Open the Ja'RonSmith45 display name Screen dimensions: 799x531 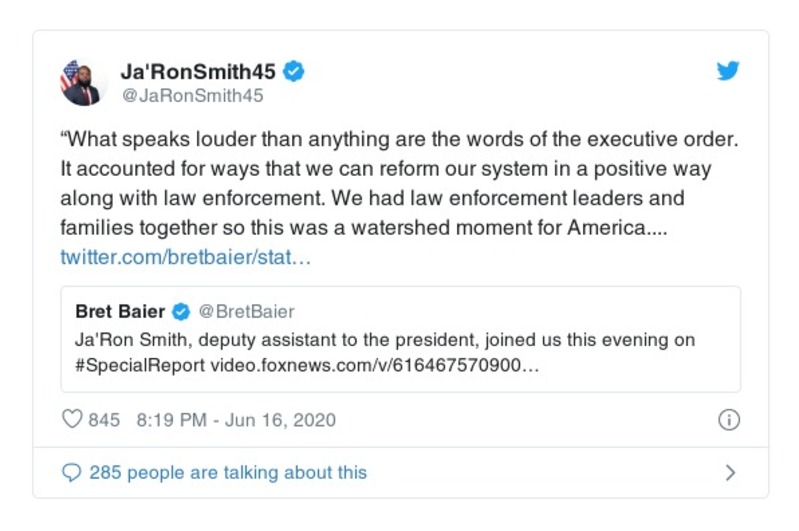197,71
